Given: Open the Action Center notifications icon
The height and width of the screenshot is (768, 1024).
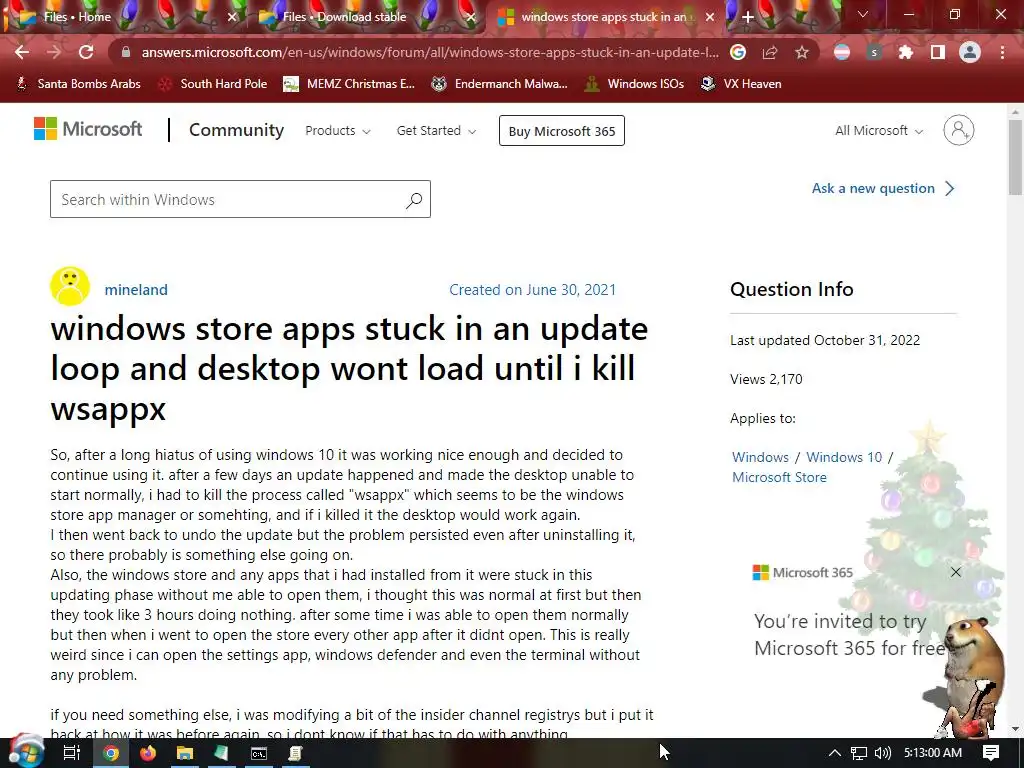Looking at the screenshot, I should click(991, 753).
